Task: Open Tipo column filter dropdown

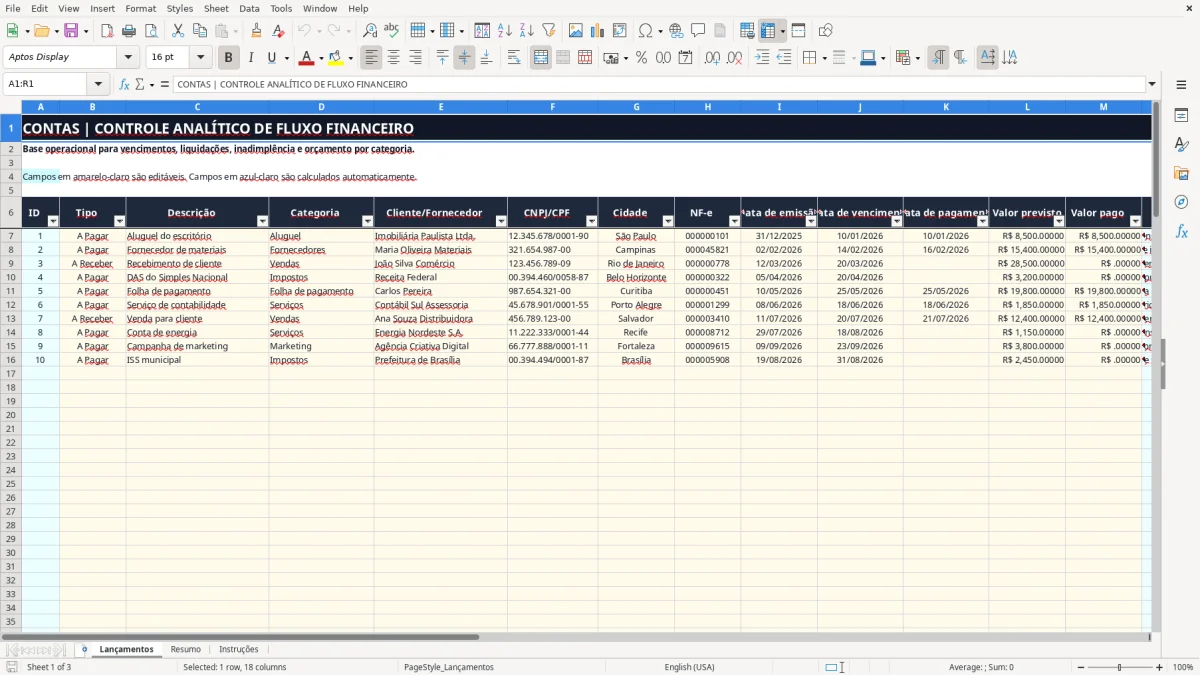Action: [x=119, y=221]
